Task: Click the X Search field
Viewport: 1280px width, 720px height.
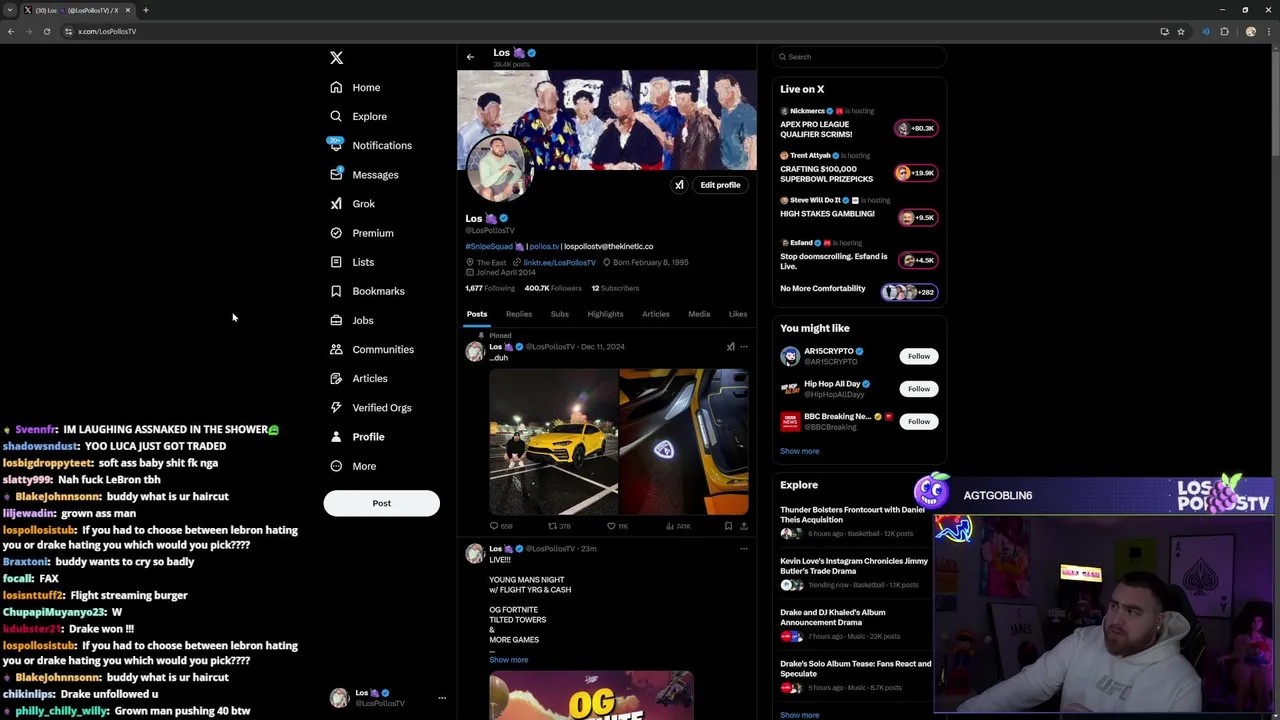Action: tap(859, 57)
